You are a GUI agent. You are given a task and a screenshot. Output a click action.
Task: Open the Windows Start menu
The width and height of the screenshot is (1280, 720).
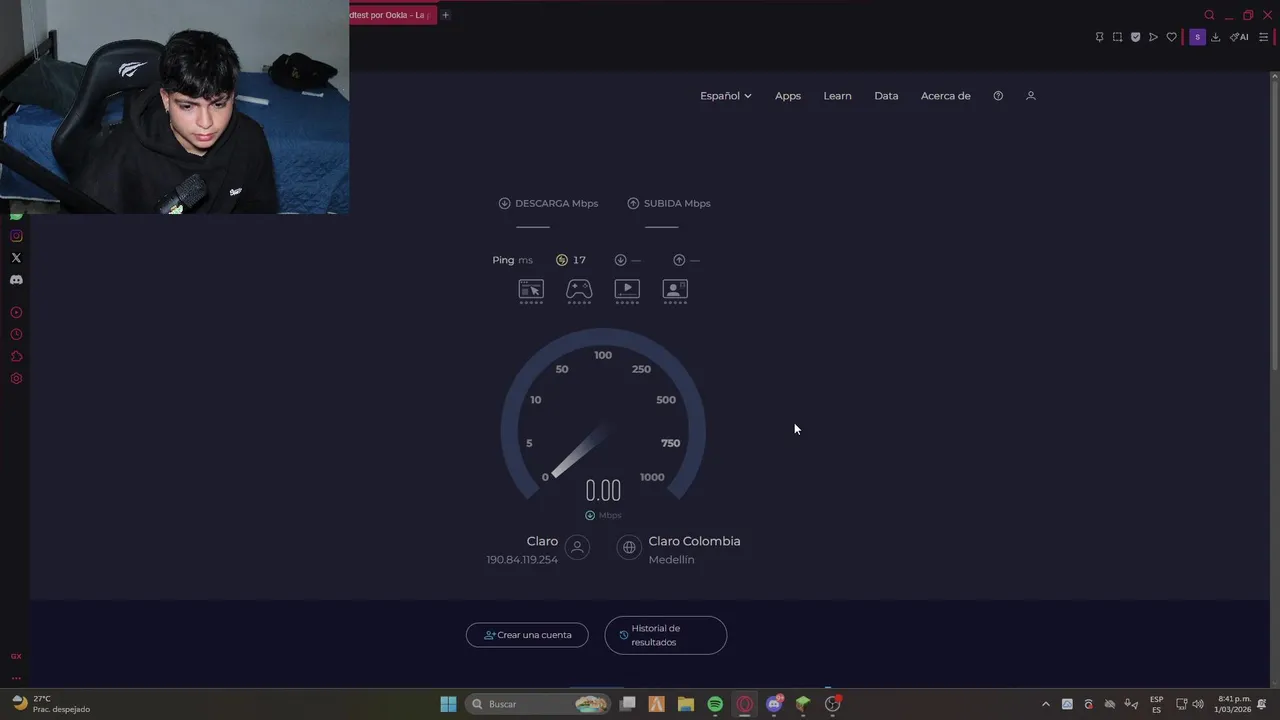(448, 704)
